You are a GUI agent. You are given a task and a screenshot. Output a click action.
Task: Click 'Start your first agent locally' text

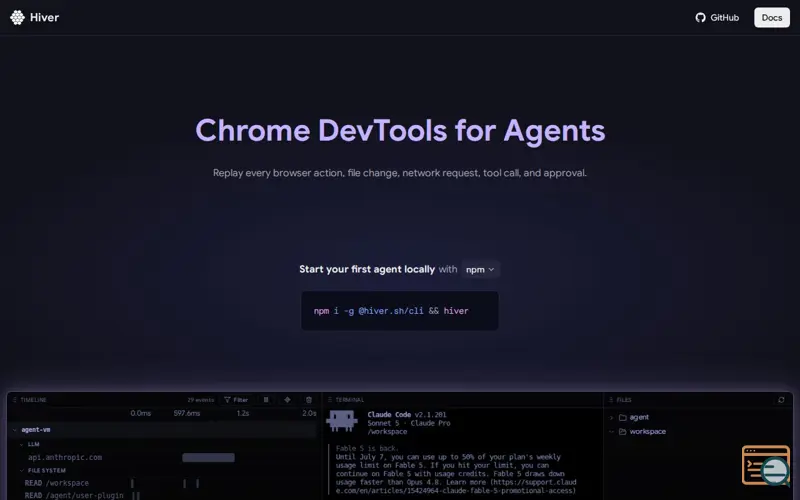(367, 269)
